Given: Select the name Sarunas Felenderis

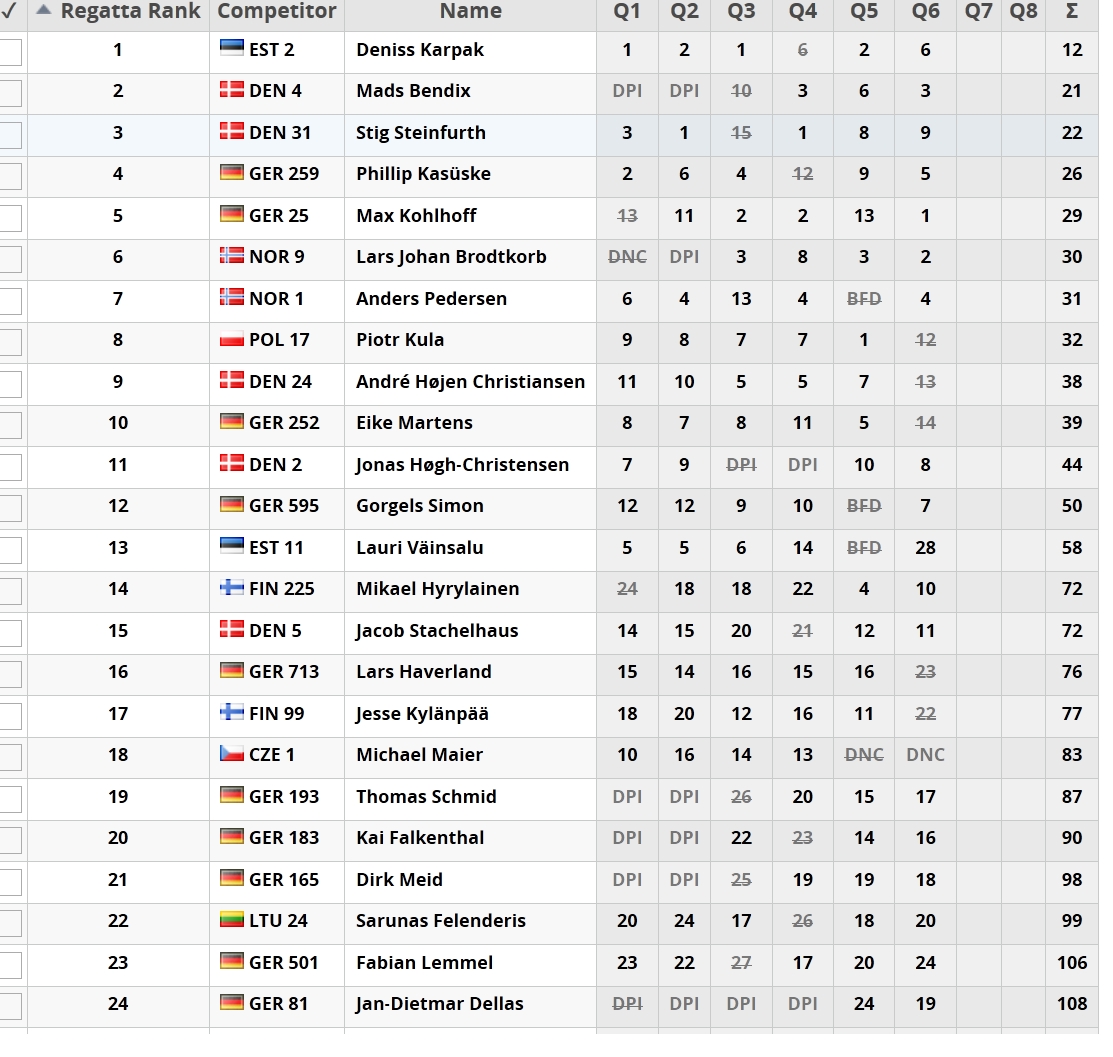Looking at the screenshot, I should click(x=441, y=921).
